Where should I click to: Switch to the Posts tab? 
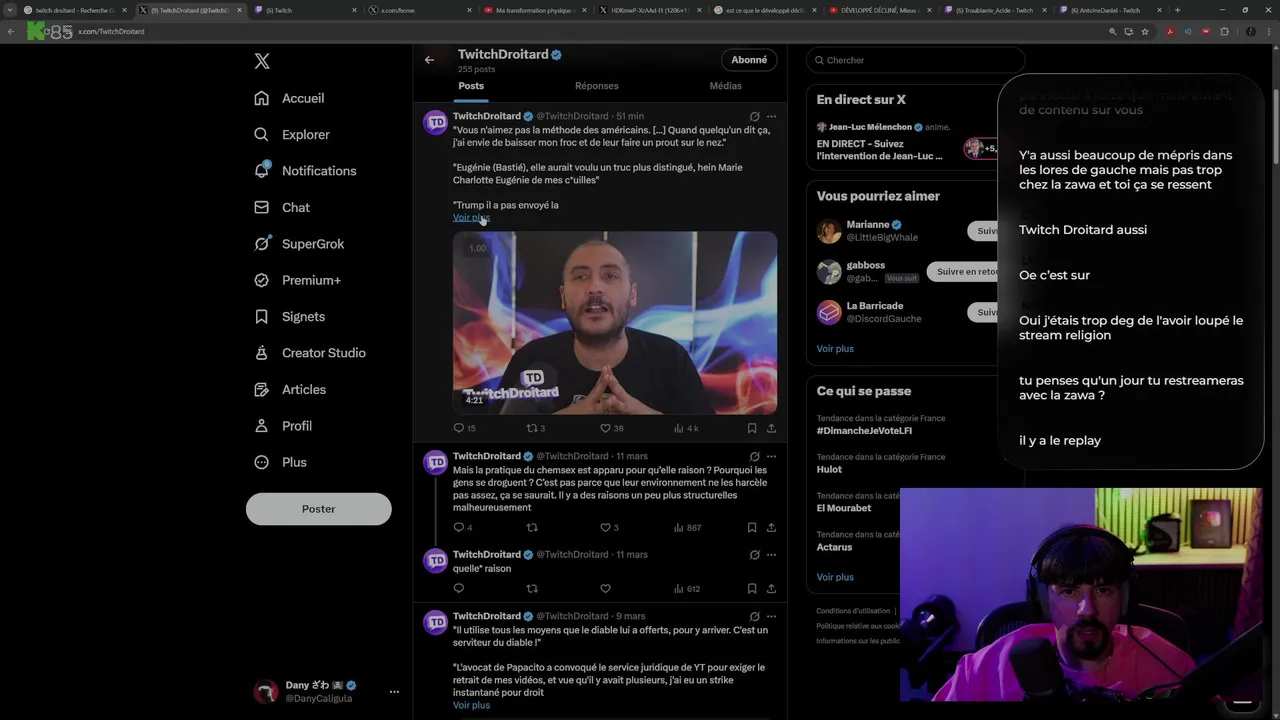point(471,86)
